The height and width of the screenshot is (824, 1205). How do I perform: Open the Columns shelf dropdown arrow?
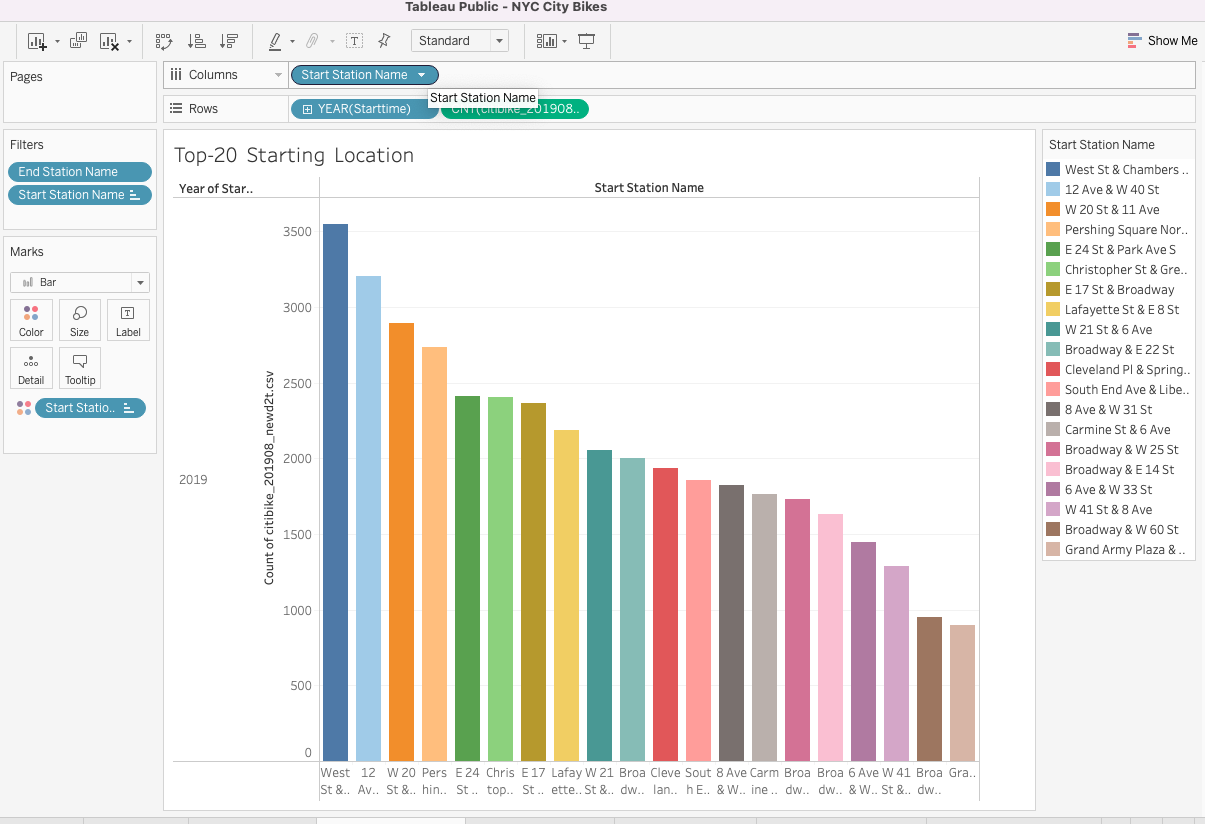pyautogui.click(x=278, y=75)
